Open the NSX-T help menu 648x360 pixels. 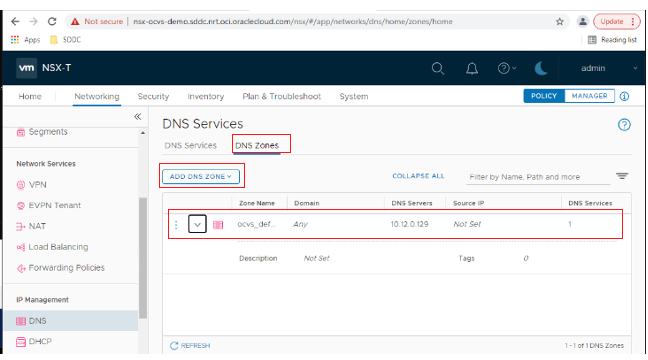tap(507, 68)
